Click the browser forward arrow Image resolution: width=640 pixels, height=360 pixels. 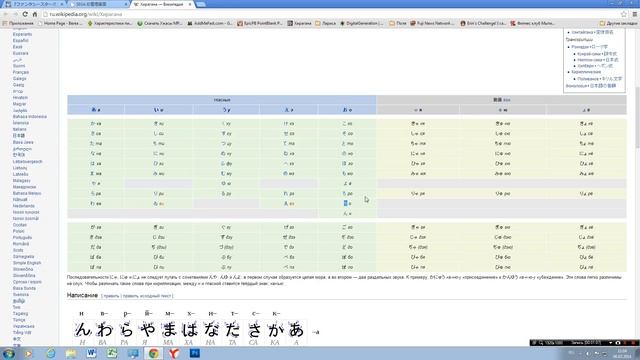pos(16,14)
